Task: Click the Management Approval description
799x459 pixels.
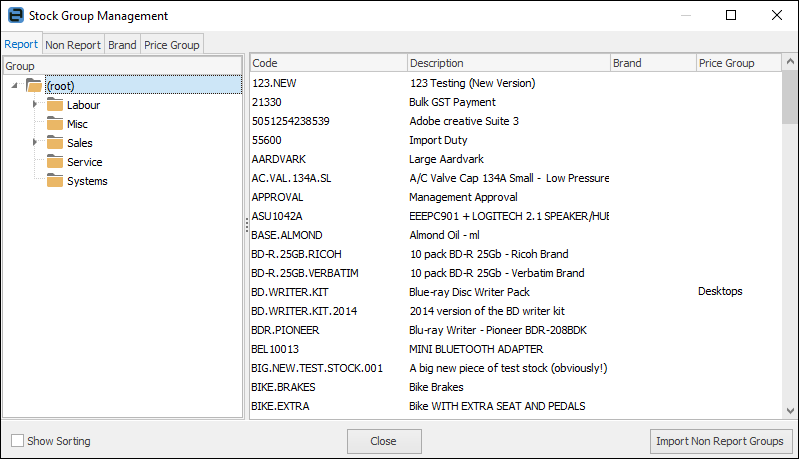Action: pos(463,197)
